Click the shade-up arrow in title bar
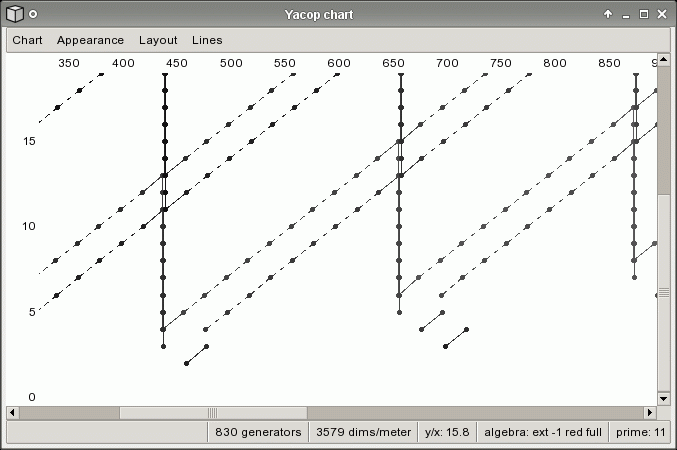Viewport: 677px width, 450px height. pyautogui.click(x=608, y=14)
